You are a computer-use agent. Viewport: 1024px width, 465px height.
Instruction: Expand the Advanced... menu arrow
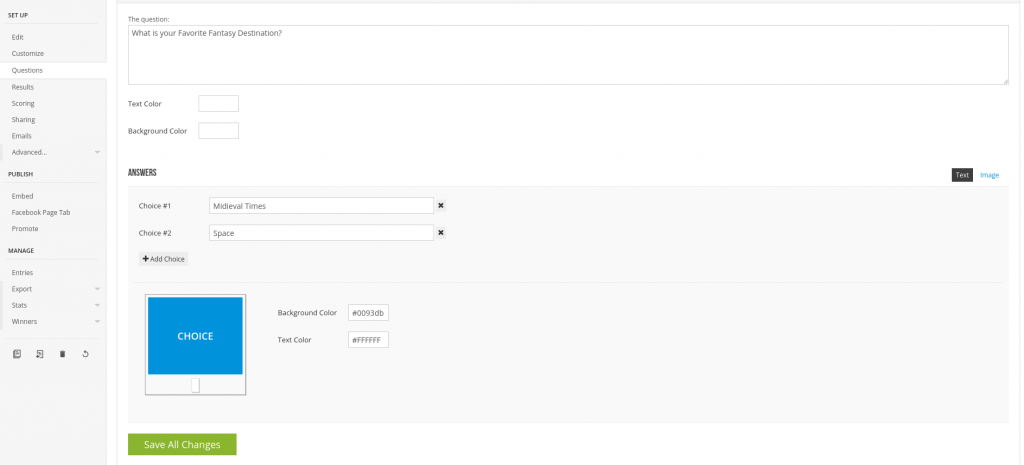pyautogui.click(x=97, y=152)
